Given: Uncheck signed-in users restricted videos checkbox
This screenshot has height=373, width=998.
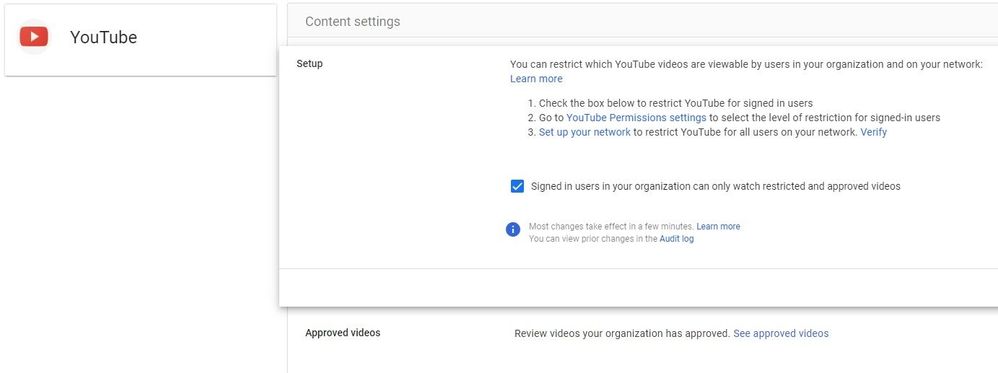Looking at the screenshot, I should coord(517,186).
